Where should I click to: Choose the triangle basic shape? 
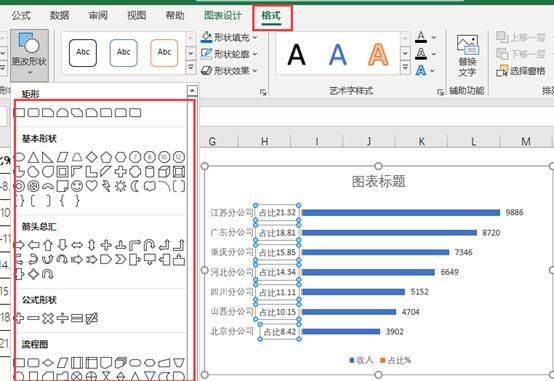coord(33,157)
